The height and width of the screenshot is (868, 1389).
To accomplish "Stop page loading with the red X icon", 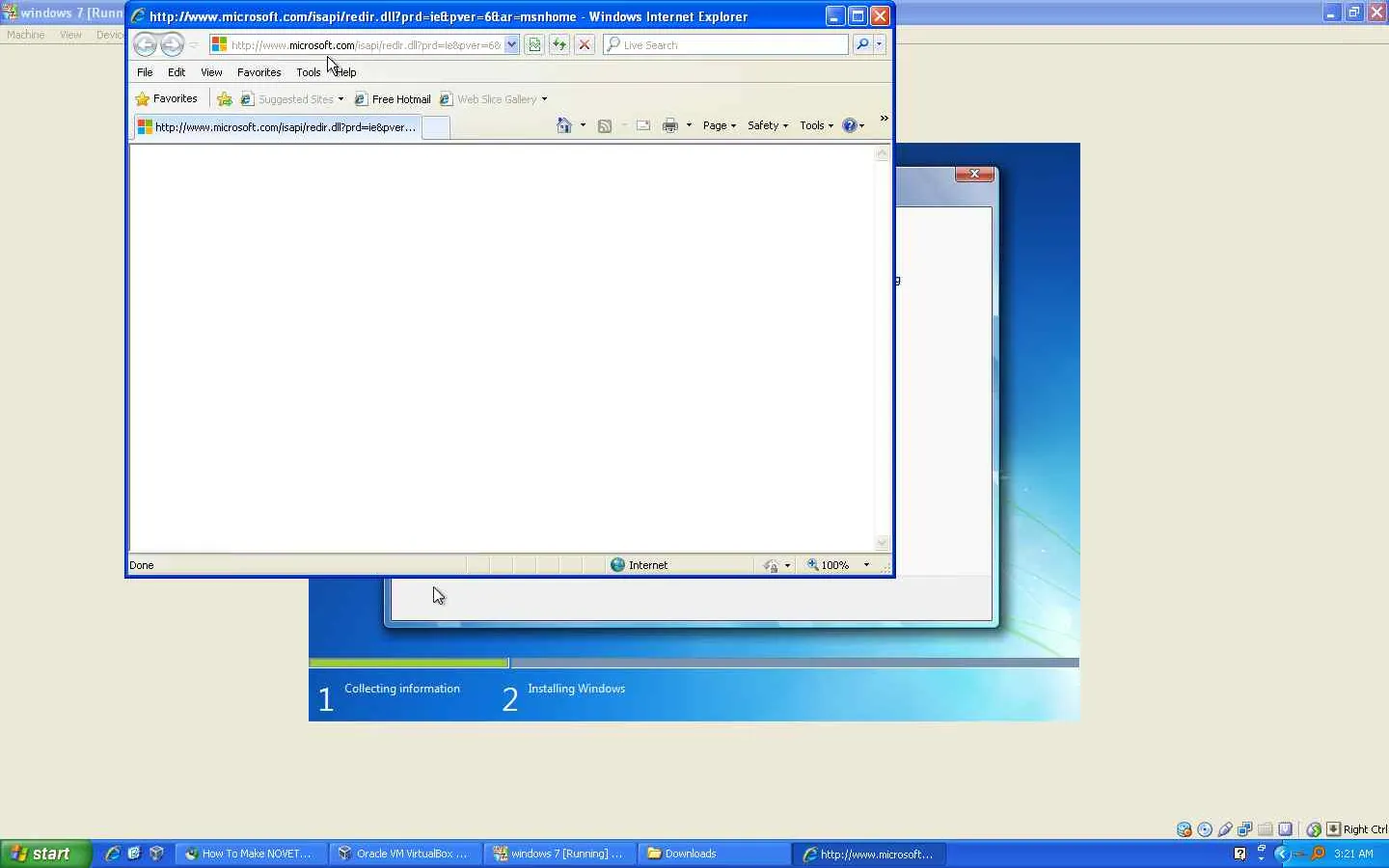I will point(584,44).
